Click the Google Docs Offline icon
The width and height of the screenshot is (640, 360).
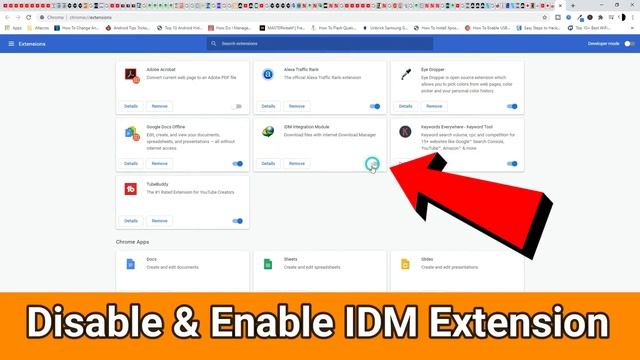132,133
